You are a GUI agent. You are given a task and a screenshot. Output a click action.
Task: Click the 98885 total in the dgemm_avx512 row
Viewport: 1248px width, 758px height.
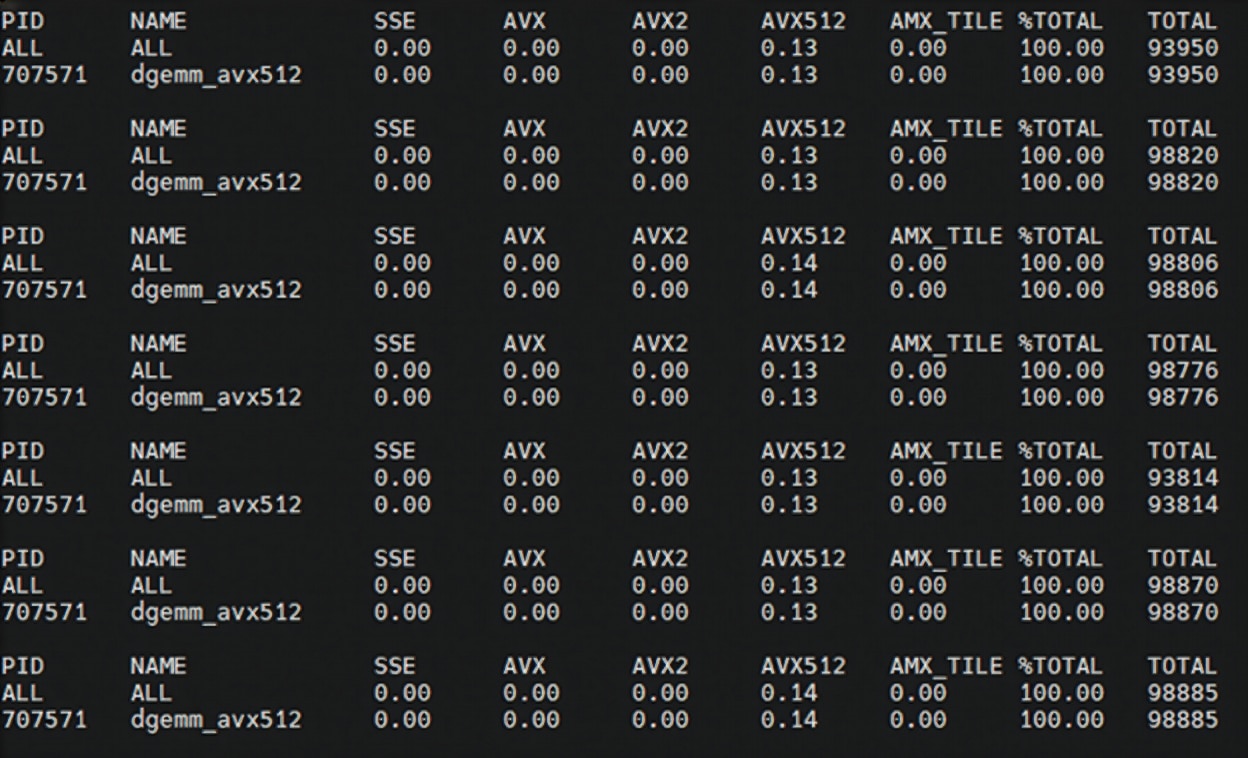tap(1182, 720)
